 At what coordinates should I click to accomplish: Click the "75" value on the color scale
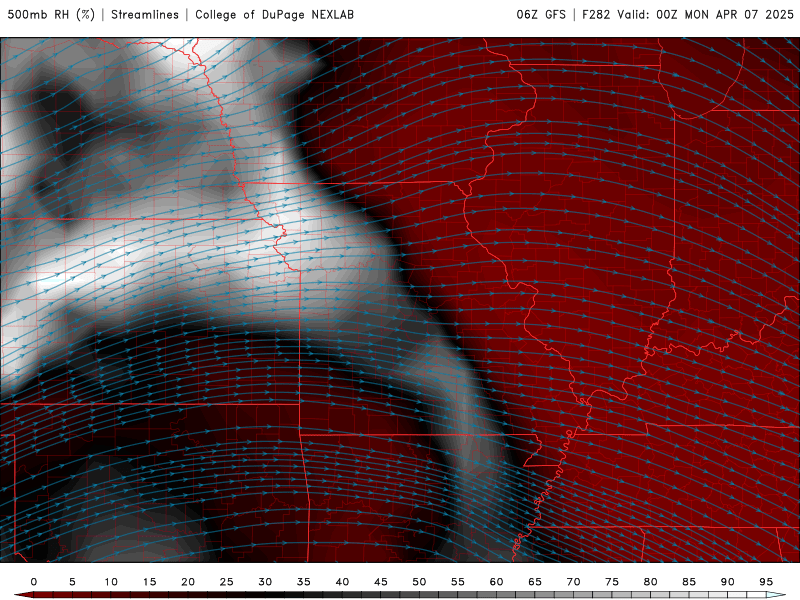(x=612, y=582)
